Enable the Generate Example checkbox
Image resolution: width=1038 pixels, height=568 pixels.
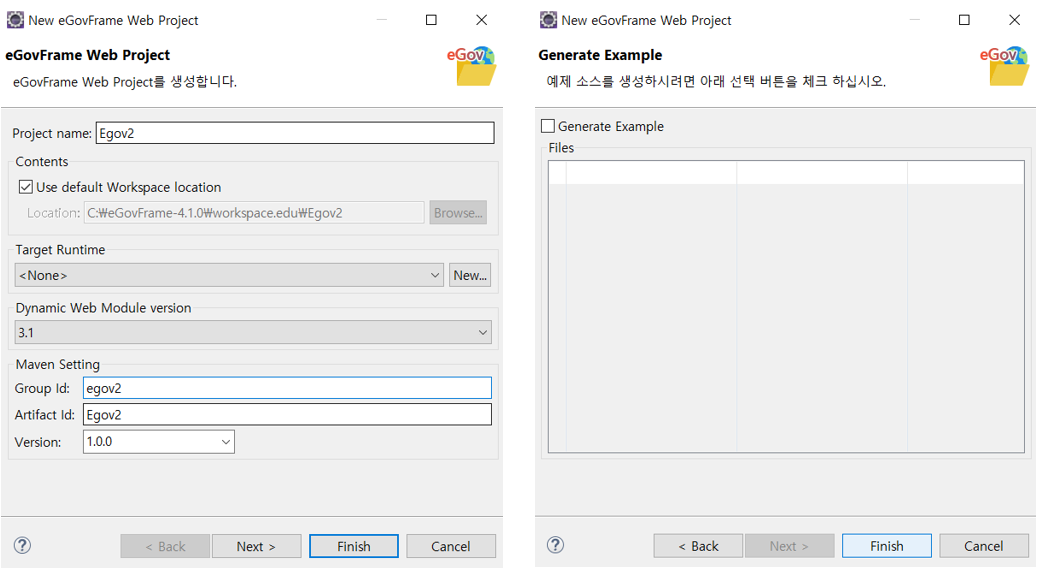click(x=548, y=126)
